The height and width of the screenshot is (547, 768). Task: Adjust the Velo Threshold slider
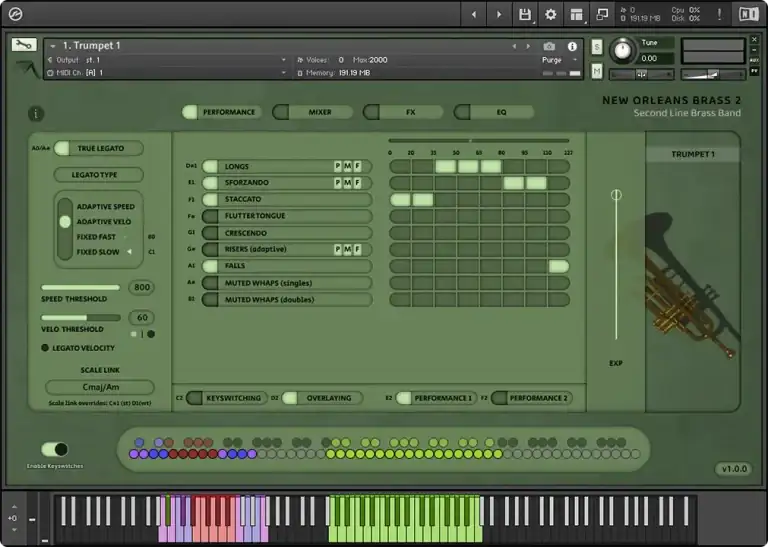click(x=80, y=318)
